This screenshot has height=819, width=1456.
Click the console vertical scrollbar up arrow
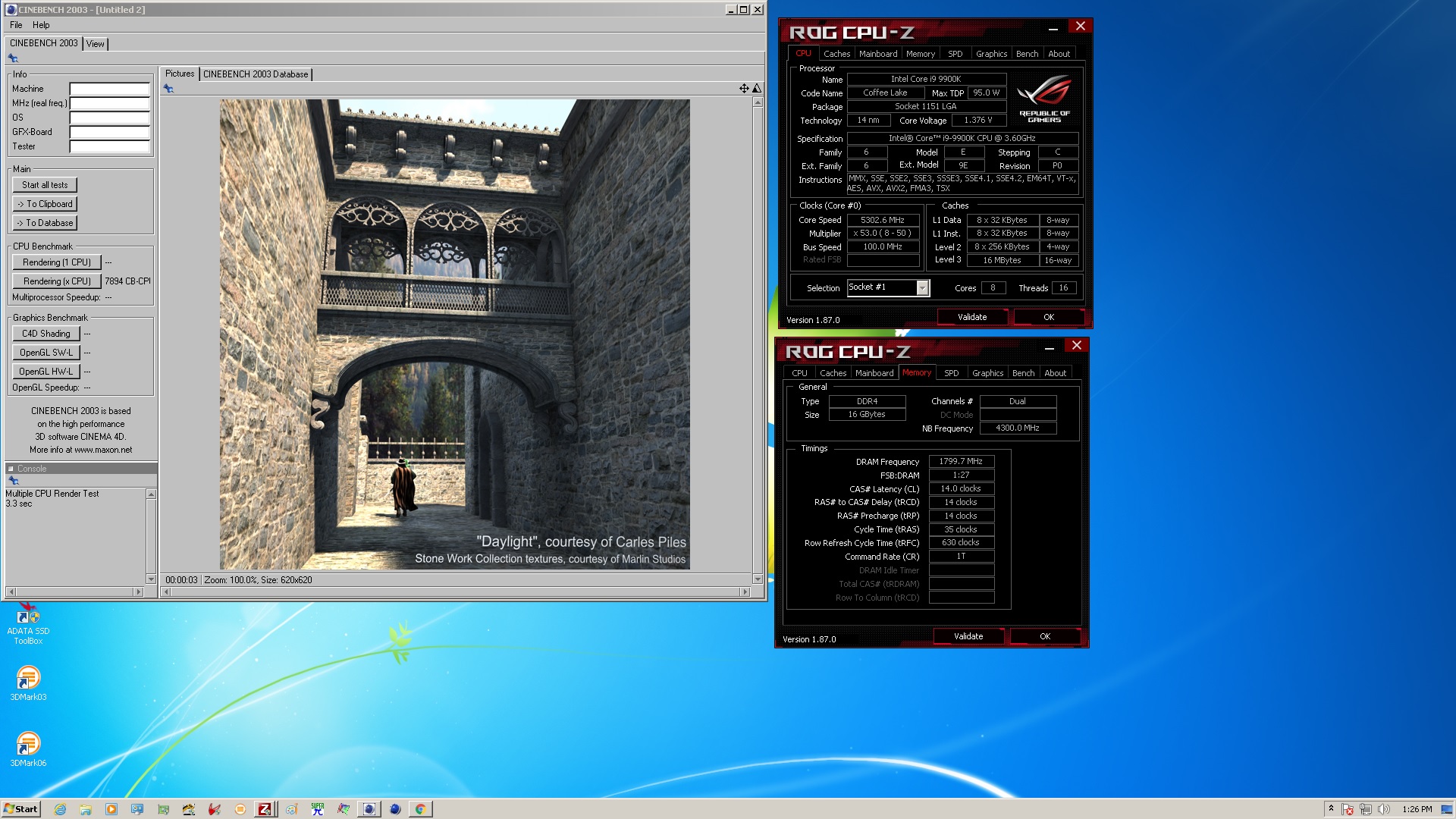point(151,494)
